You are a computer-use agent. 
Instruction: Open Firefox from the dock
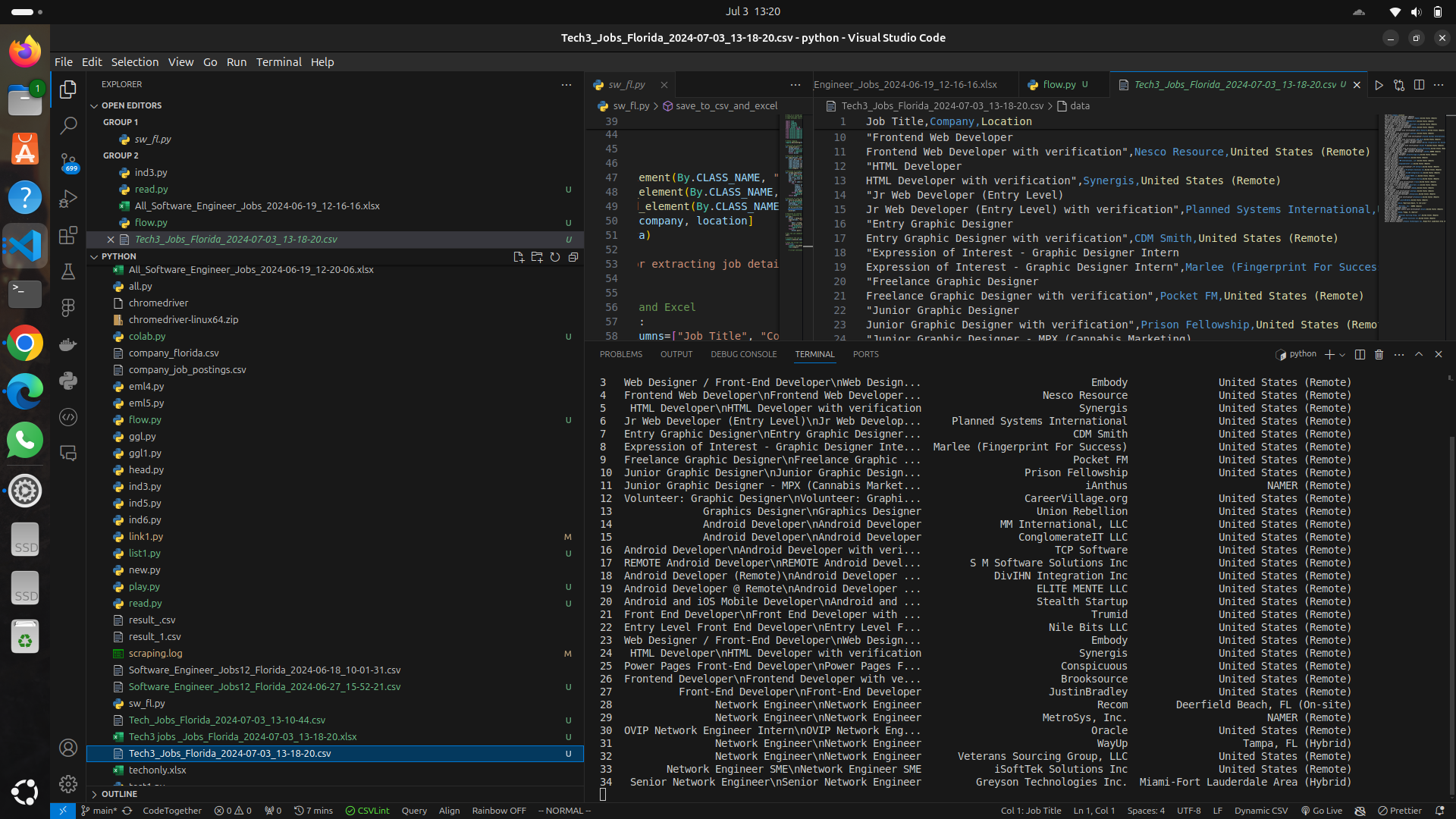25,52
